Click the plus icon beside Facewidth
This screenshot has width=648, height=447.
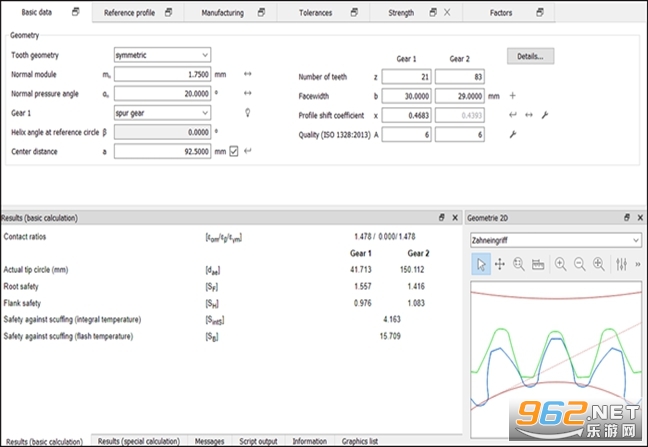pyautogui.click(x=512, y=96)
